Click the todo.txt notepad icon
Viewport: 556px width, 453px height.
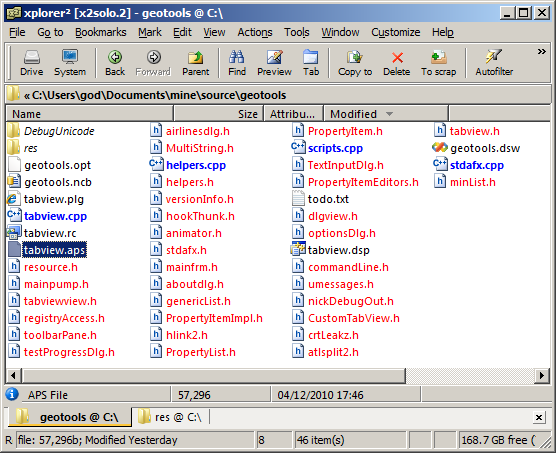(x=298, y=198)
